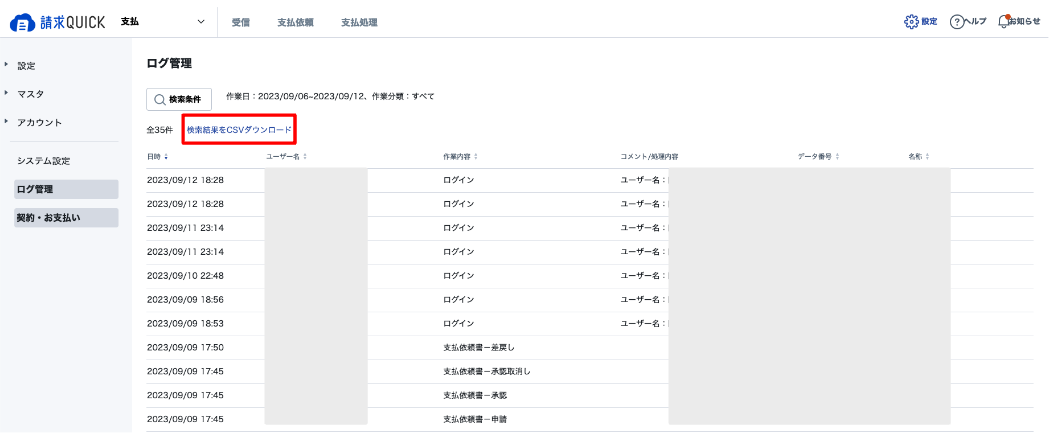Click the magnifier in 検索条件 button
Image resolution: width=1055 pixels, height=438 pixels.
(159, 100)
